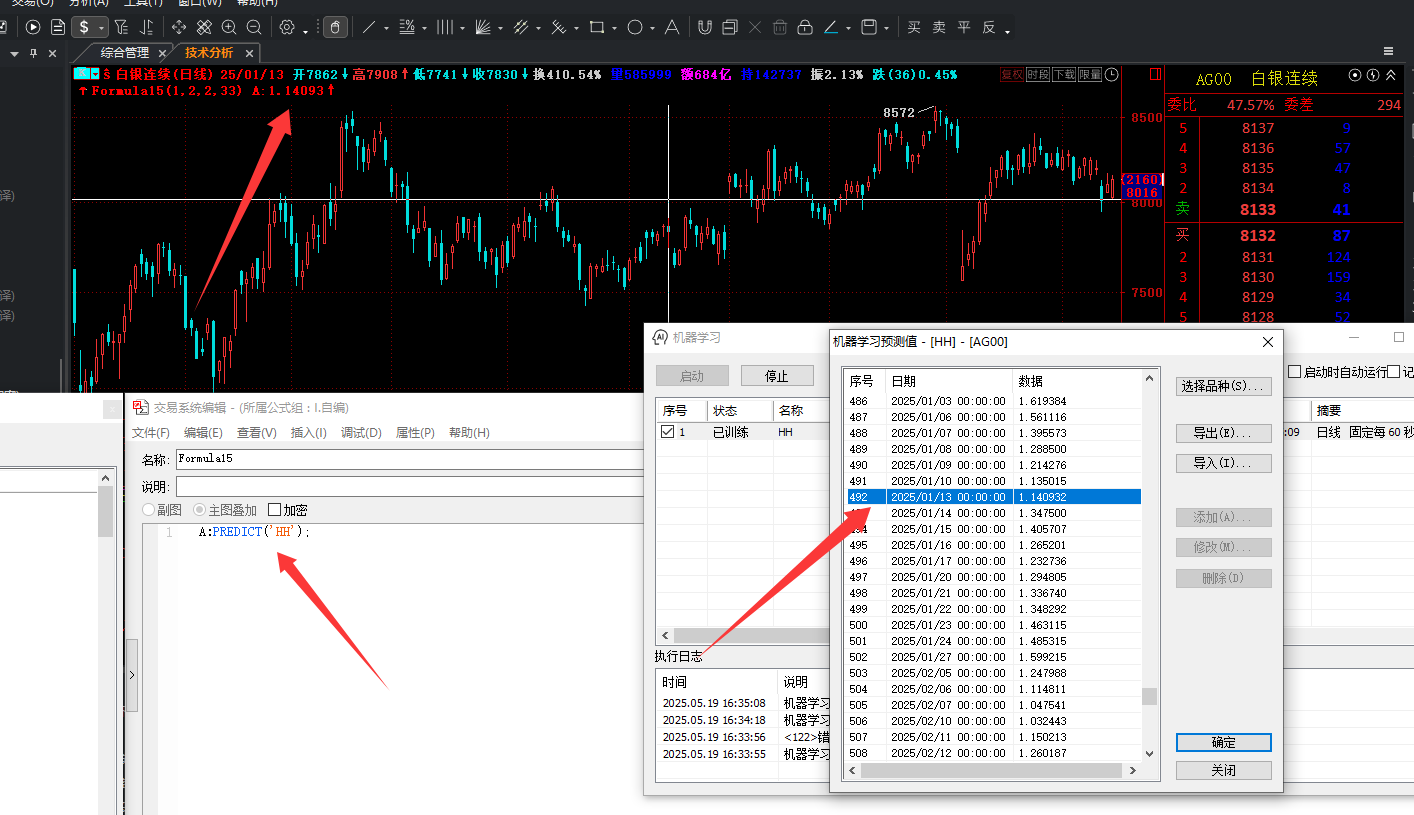
Task: Expand the rectangle tool dropdown arrow
Action: [x=612, y=29]
